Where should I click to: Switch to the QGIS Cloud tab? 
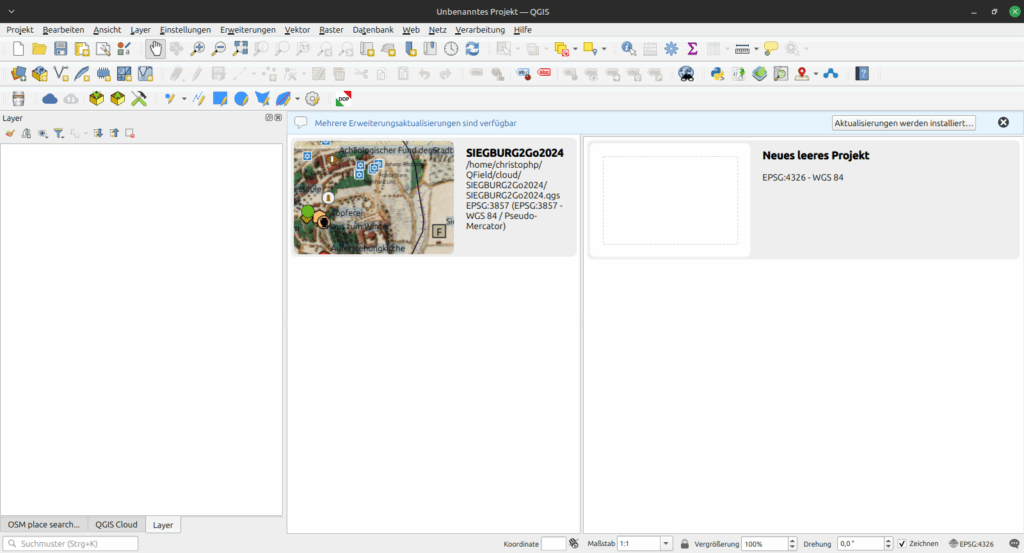(116, 524)
